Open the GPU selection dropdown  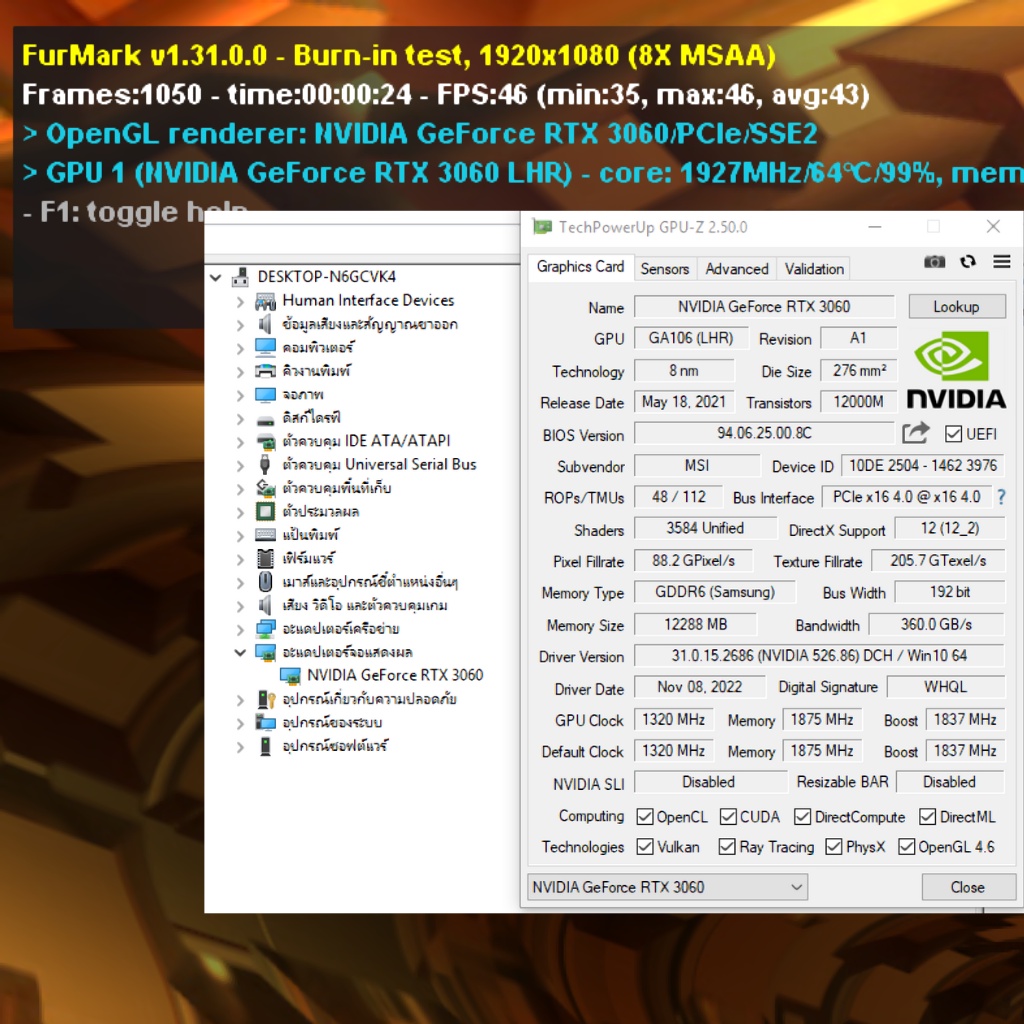pos(666,887)
